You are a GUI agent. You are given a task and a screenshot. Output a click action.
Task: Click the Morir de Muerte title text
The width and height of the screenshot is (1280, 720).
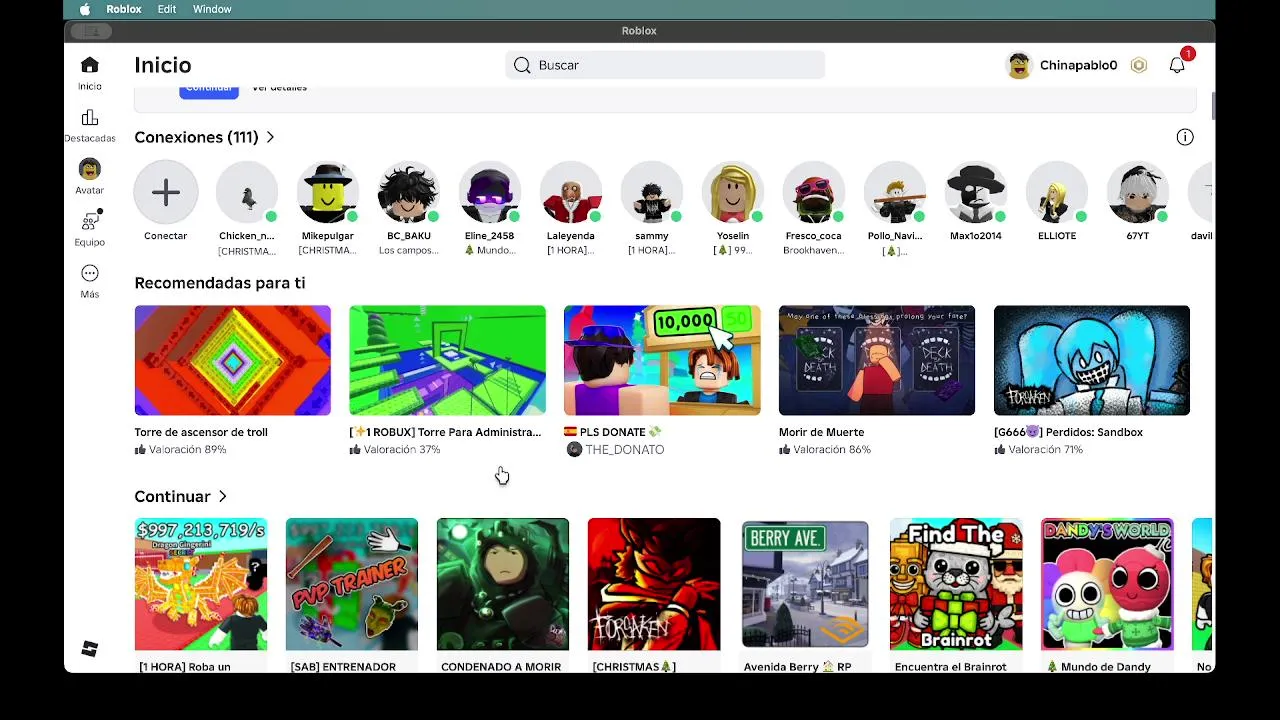tap(821, 432)
